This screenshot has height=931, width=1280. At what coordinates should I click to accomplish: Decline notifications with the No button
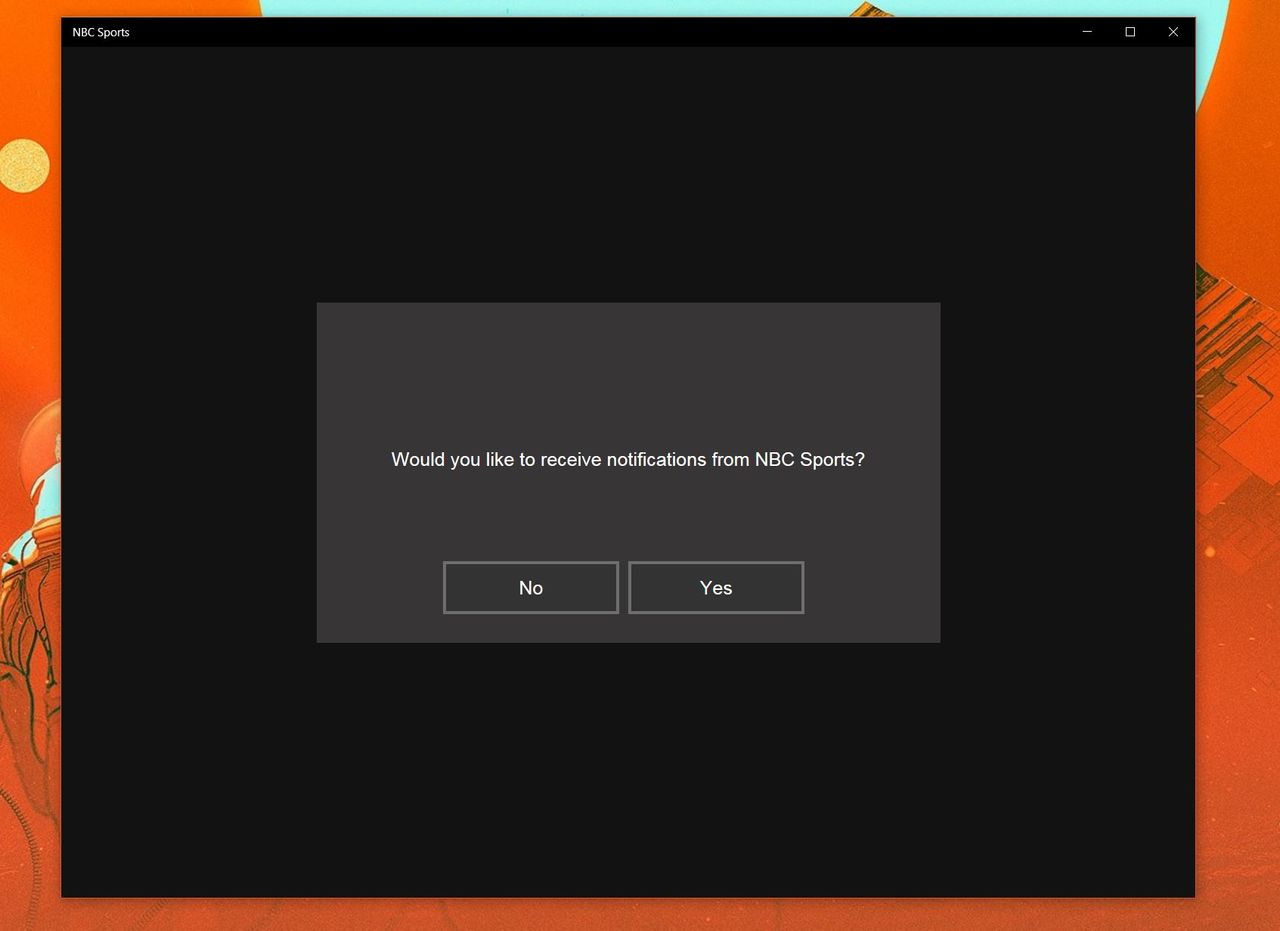531,587
